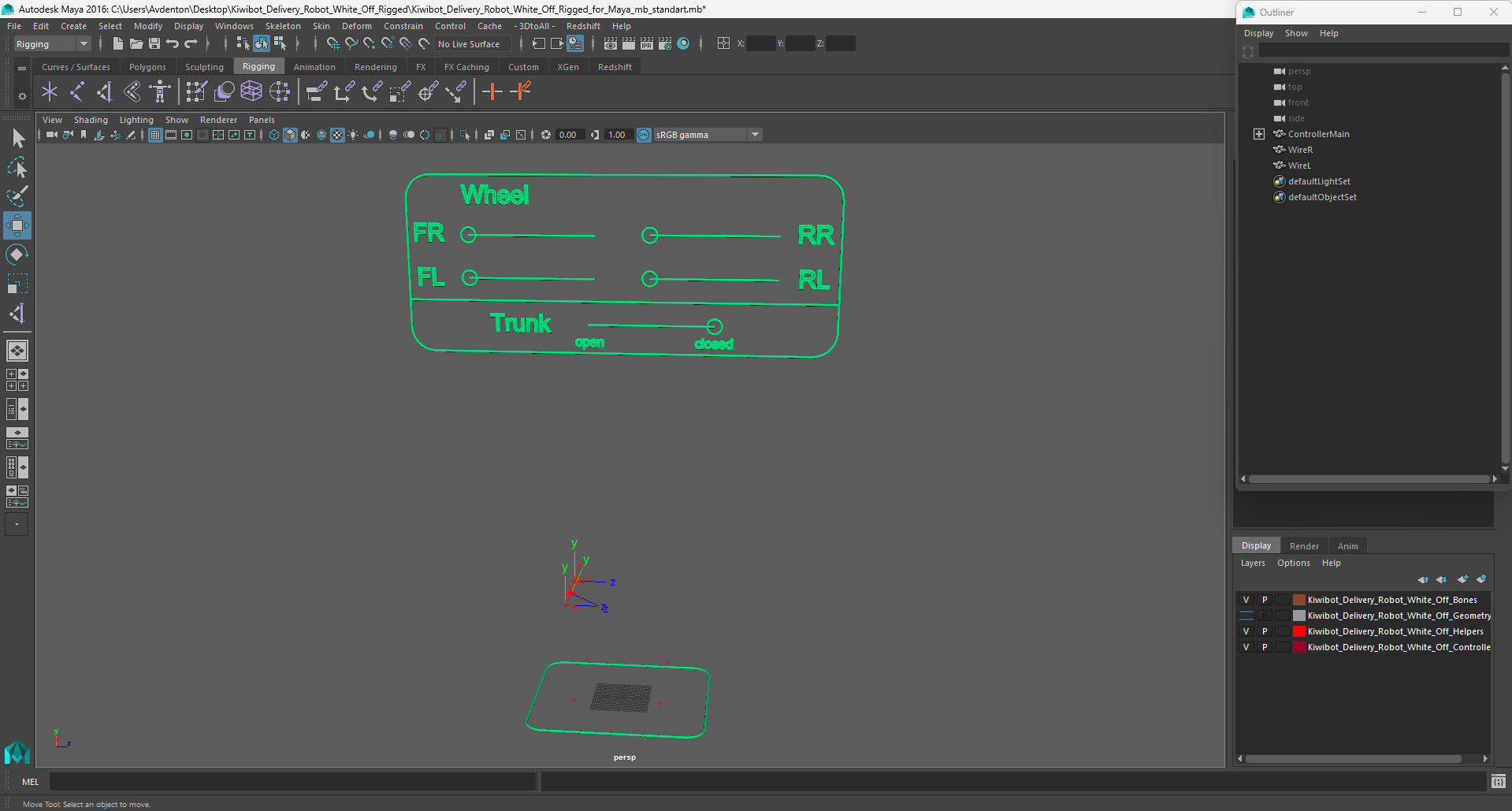The height and width of the screenshot is (811, 1512).
Task: Open the shelf tab selector menu icon
Action: [22, 69]
